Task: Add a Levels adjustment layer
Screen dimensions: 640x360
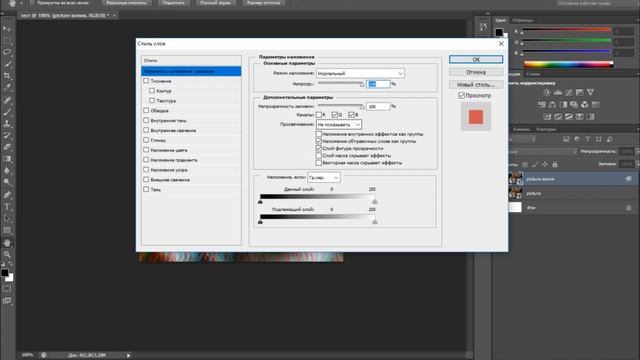Action: click(558, 93)
